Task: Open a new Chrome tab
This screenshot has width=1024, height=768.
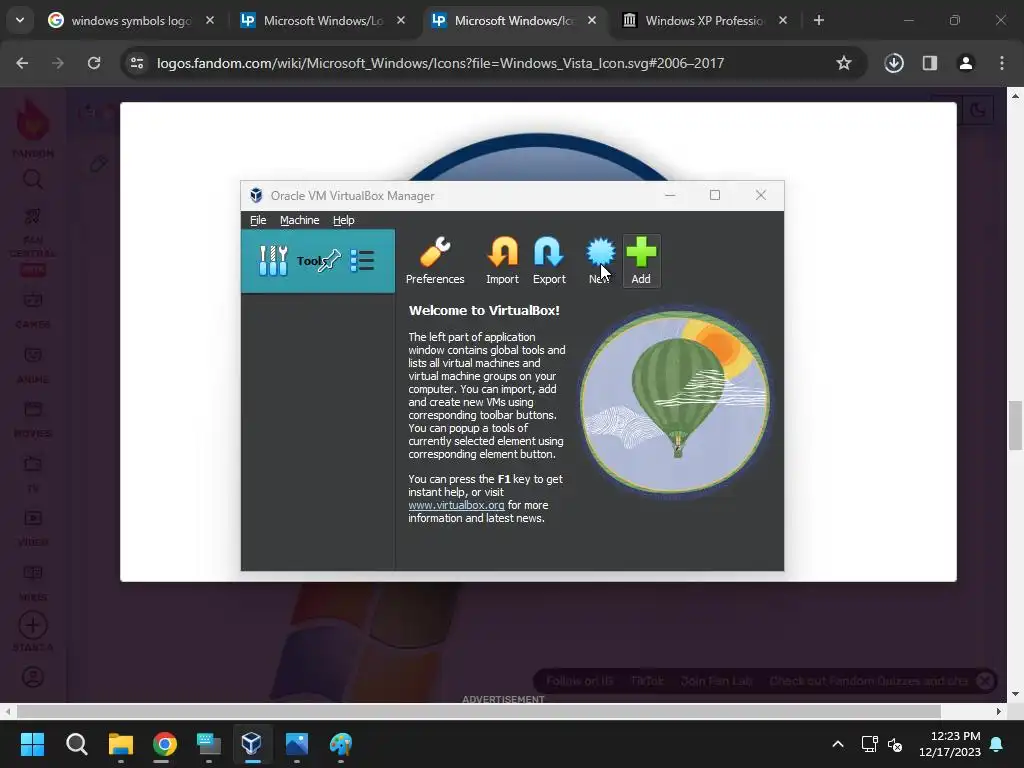Action: [818, 20]
